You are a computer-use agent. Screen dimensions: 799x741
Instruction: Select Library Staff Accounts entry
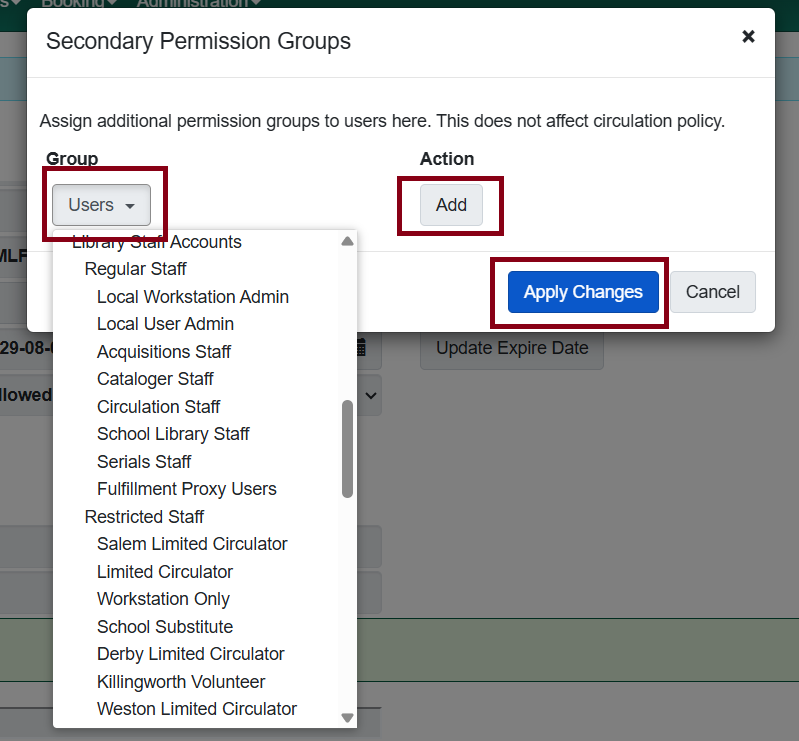pyautogui.click(x=156, y=242)
